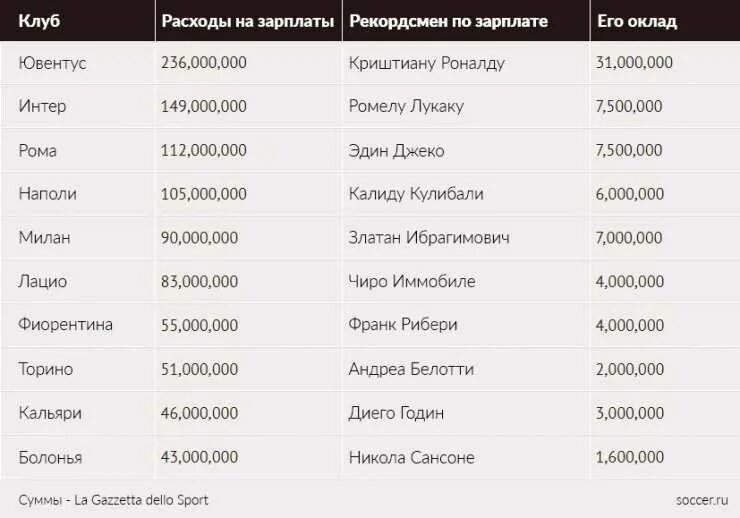Select Франк Рибери player cell

click(x=403, y=325)
